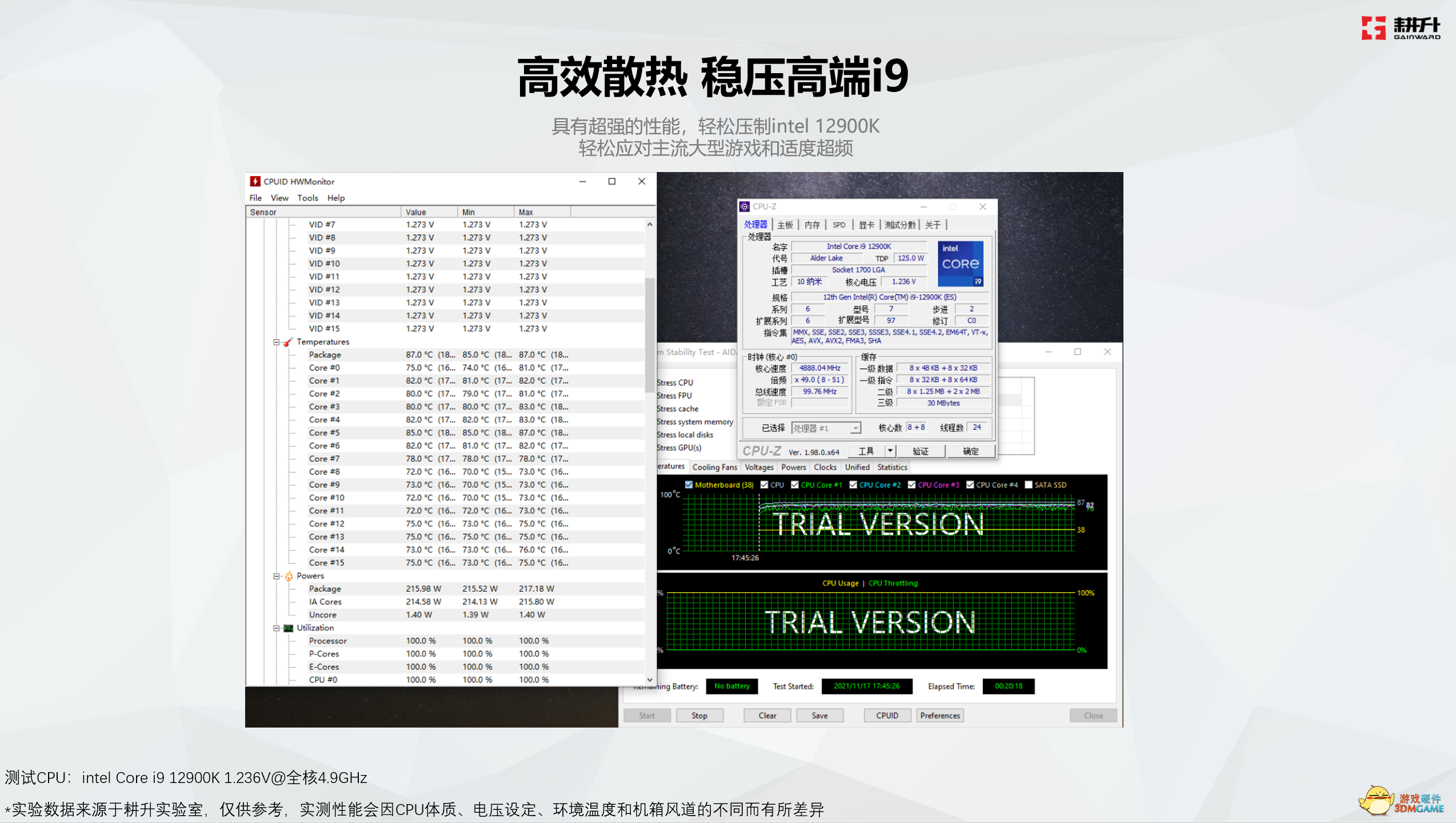Image resolution: width=1456 pixels, height=823 pixels.
Task: Open the Powers tab in AIDA64
Action: 794,467
